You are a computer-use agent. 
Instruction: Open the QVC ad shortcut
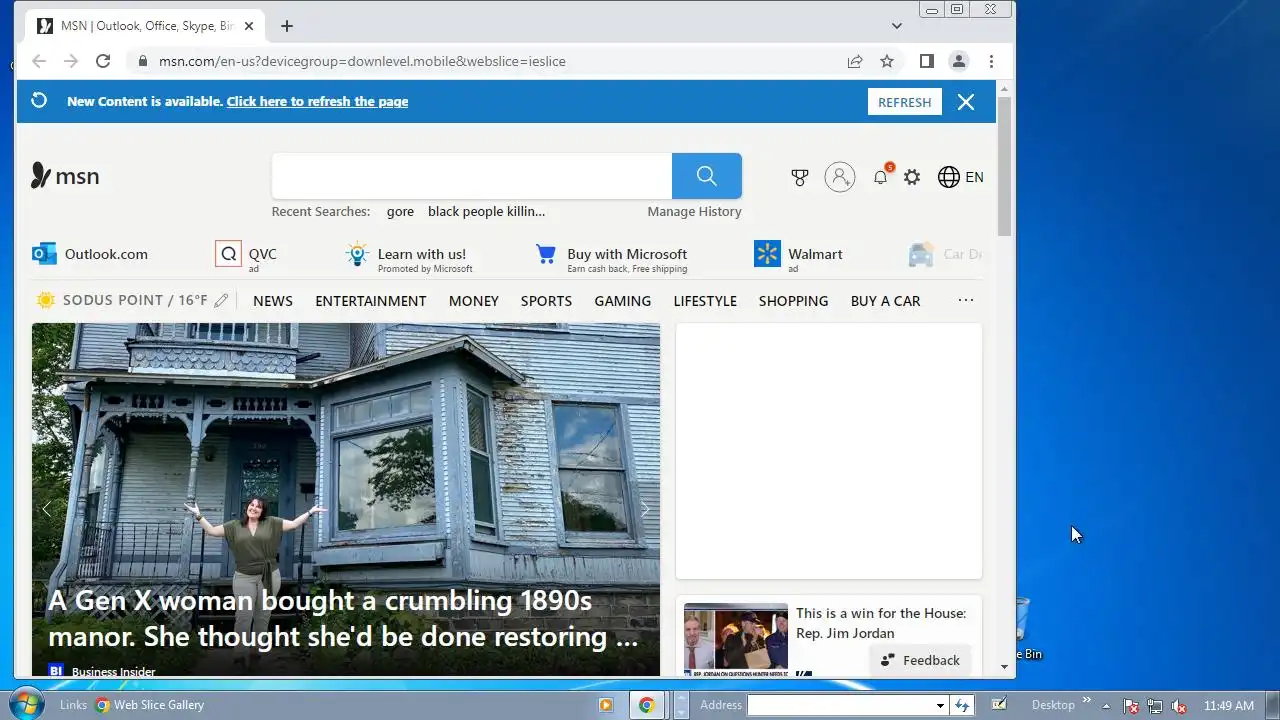[x=246, y=254]
